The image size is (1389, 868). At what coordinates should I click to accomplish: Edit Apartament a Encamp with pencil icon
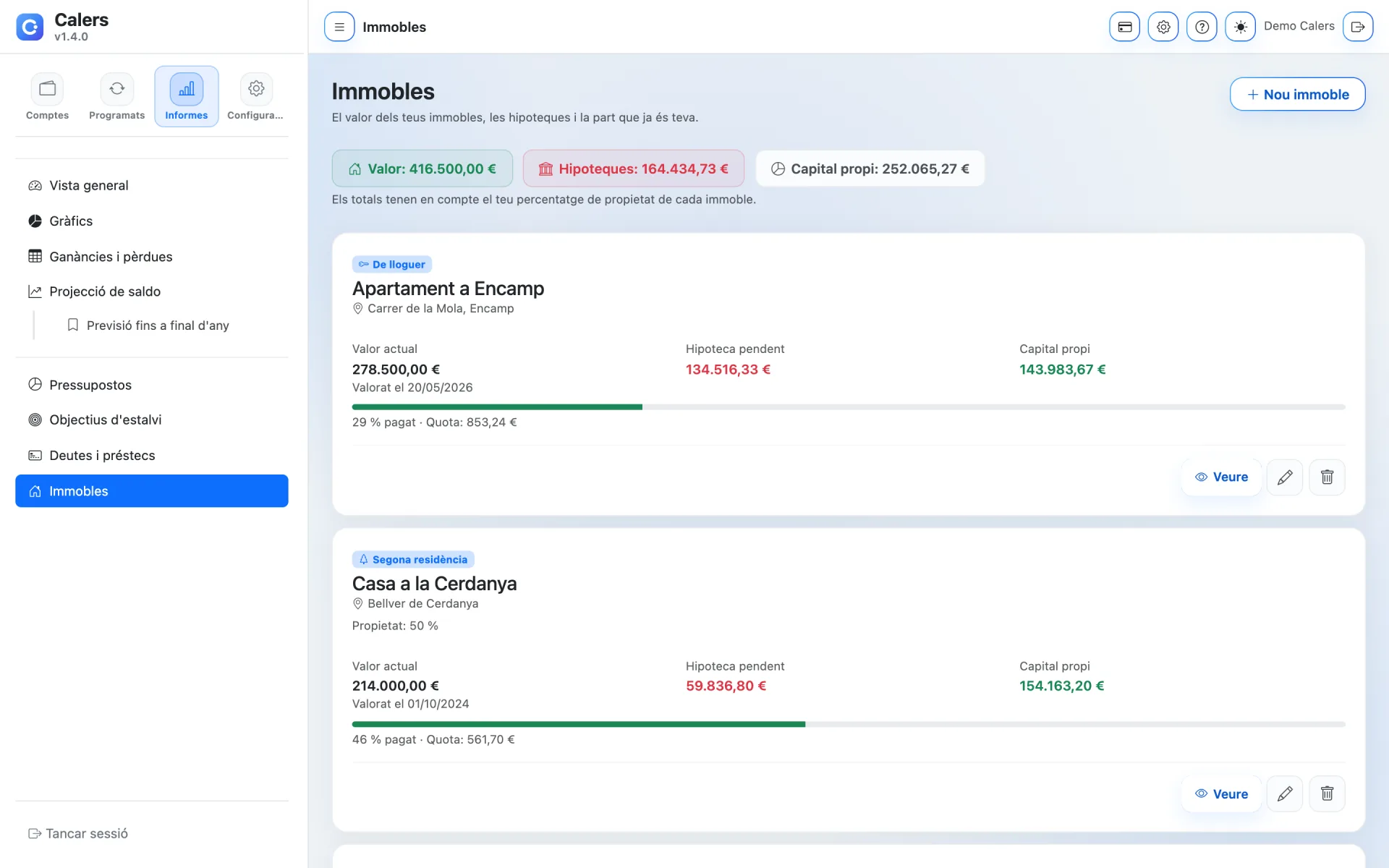tap(1285, 477)
